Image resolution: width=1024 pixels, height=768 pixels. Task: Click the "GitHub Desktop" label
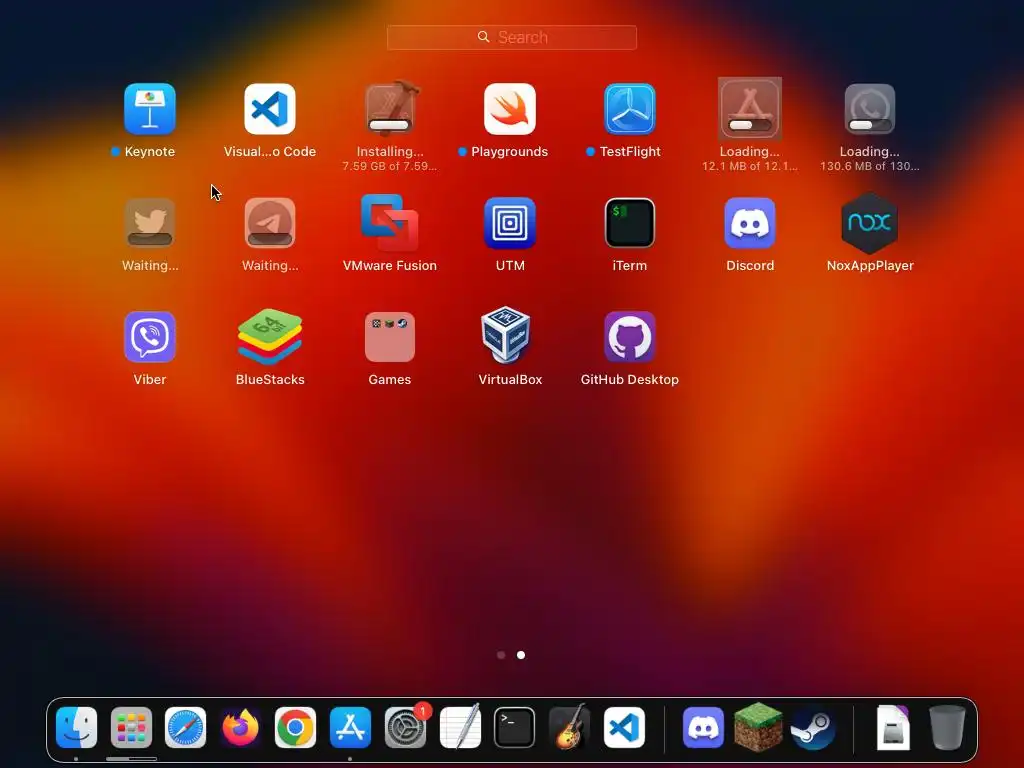pyautogui.click(x=630, y=379)
